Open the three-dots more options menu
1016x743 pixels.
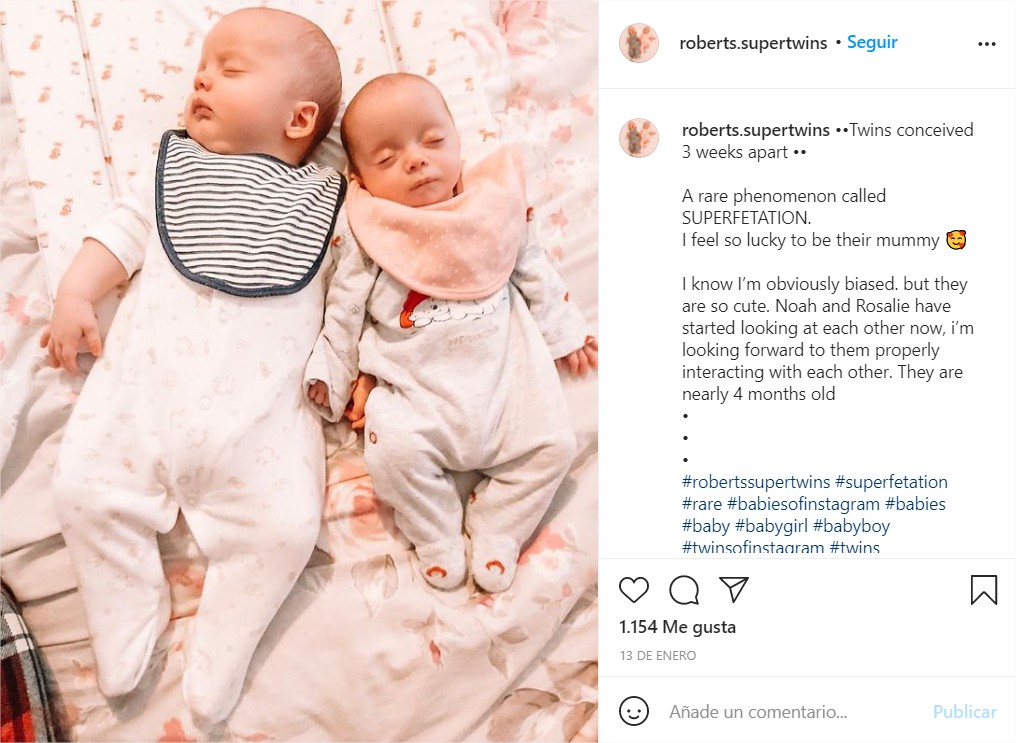[x=986, y=44]
